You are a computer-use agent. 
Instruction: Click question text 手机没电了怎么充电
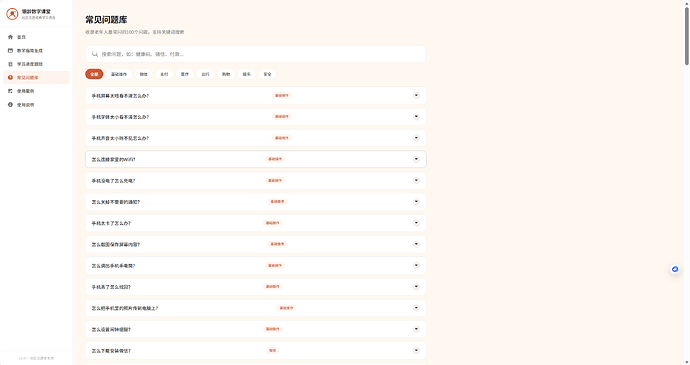point(114,181)
